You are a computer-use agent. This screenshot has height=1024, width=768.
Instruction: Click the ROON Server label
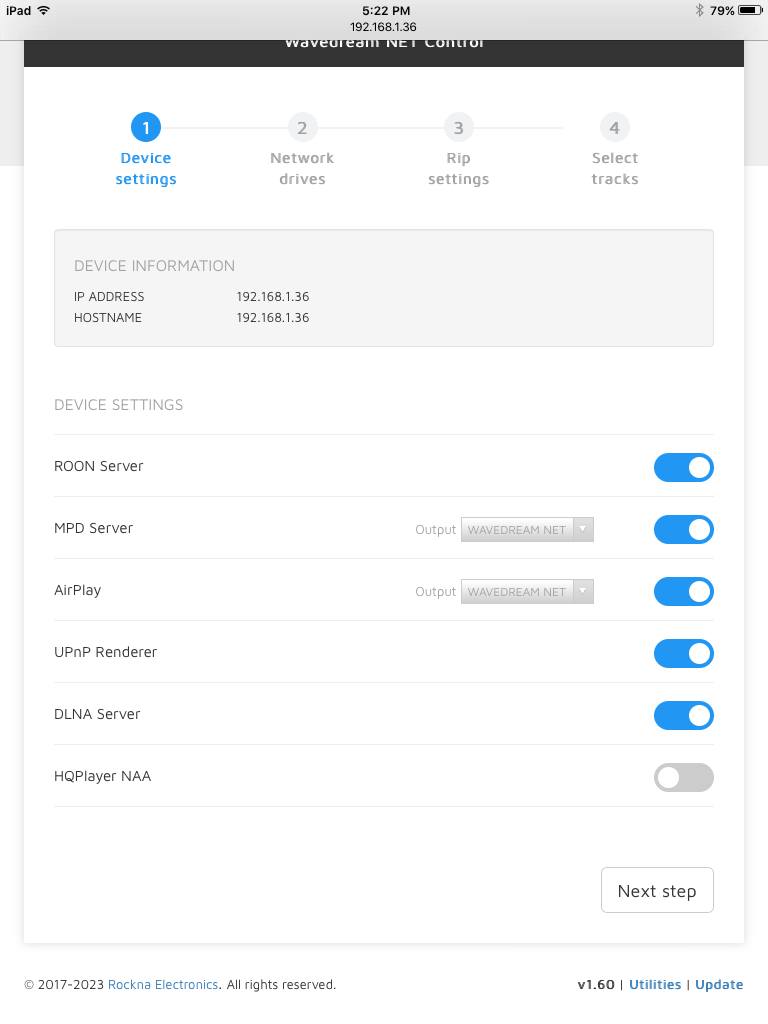click(x=99, y=466)
